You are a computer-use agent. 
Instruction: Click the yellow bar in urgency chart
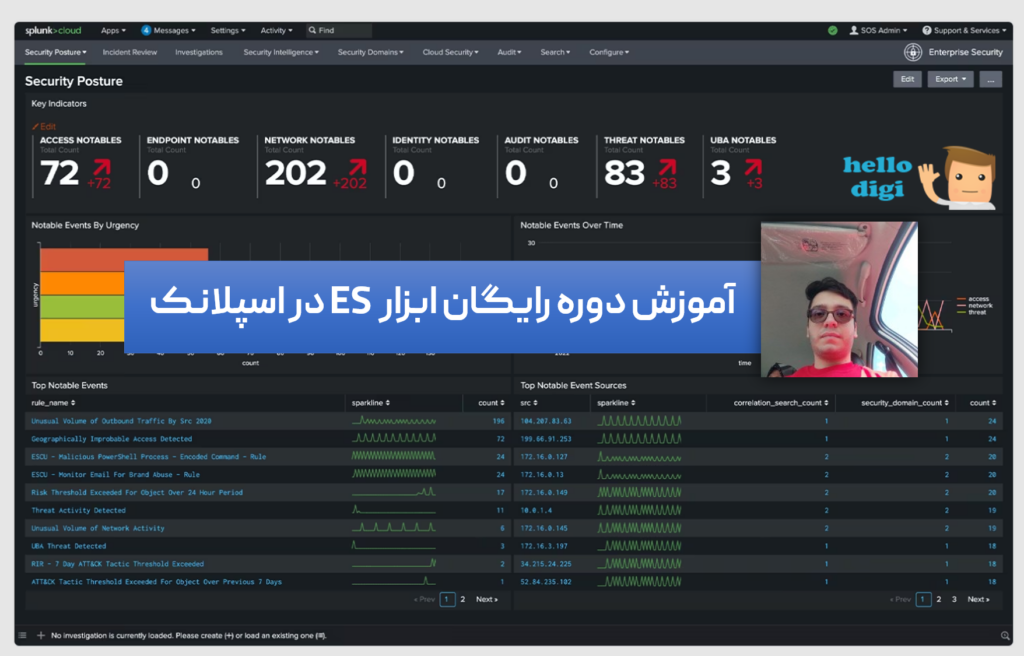coord(82,330)
